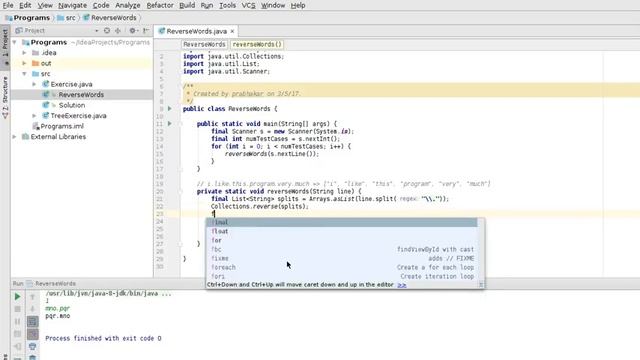Hide the Project tool window
Screen dimensions: 640x360
[x=146, y=31]
